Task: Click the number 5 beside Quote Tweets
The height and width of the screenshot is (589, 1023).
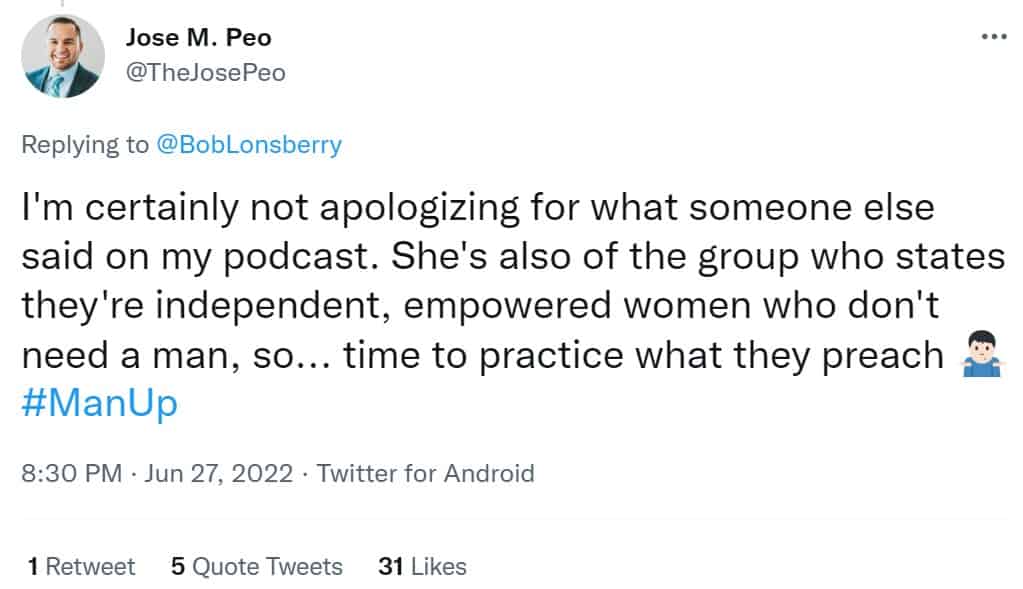Action: click(x=177, y=567)
